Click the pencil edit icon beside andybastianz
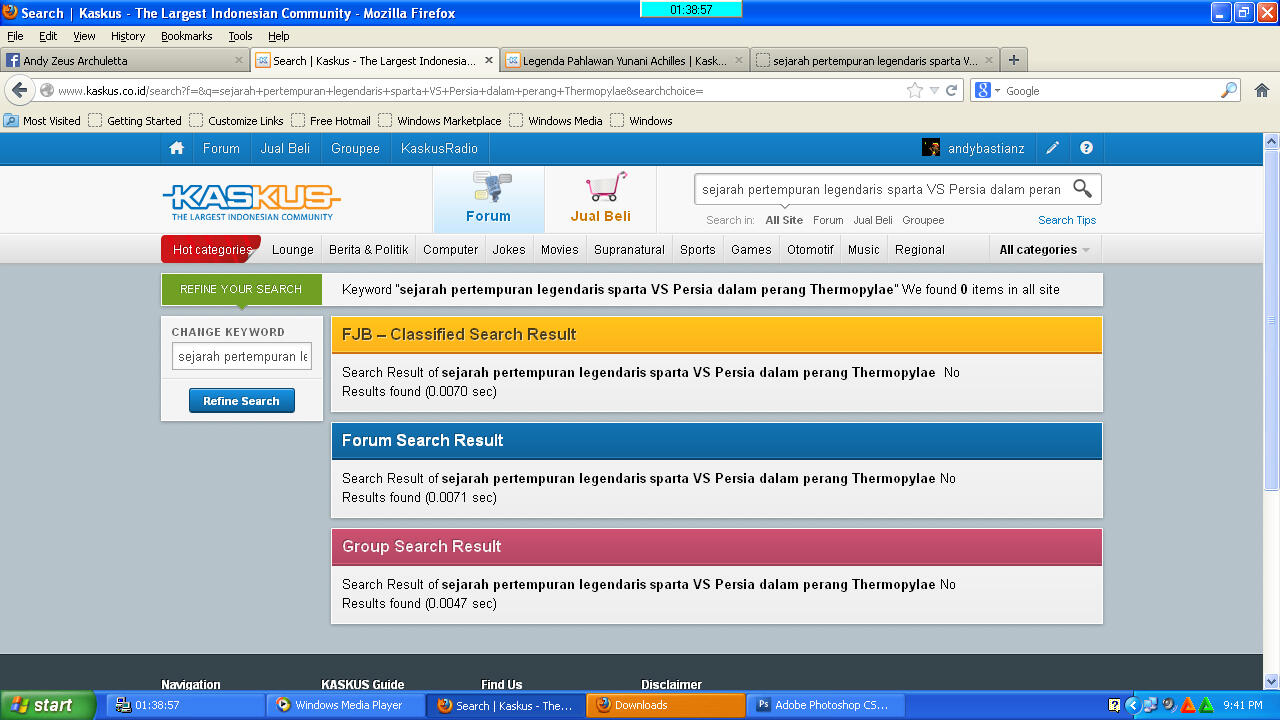1280x720 pixels. (x=1052, y=148)
